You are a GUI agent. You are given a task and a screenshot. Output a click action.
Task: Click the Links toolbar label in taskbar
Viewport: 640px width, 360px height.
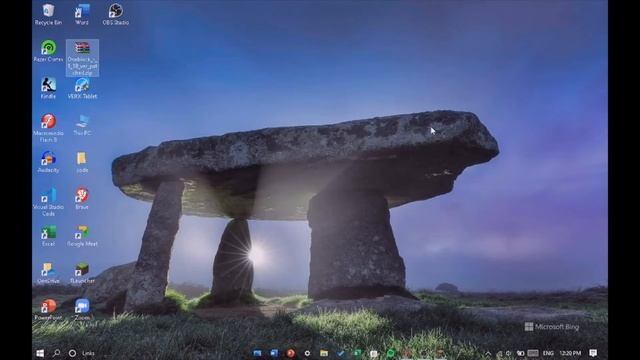88,353
